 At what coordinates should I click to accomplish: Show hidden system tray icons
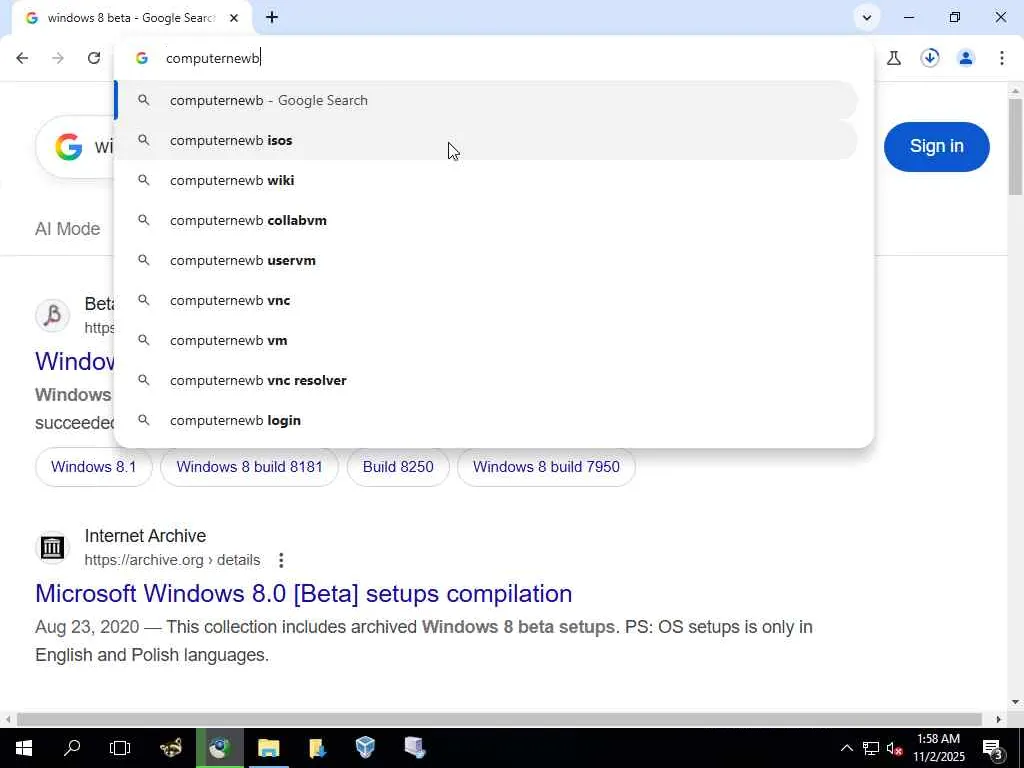[846, 748]
